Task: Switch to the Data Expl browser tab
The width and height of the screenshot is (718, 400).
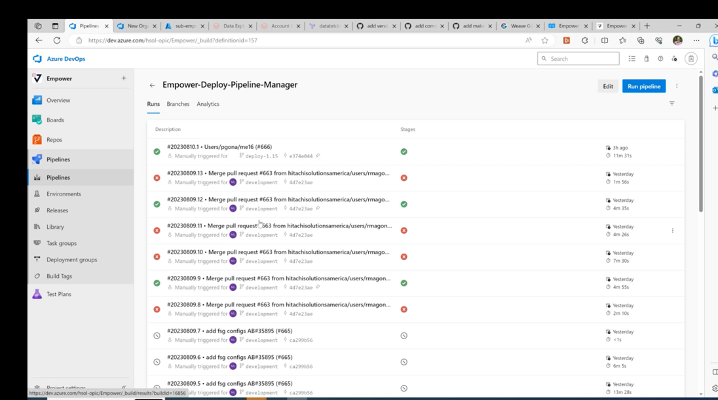Action: [x=233, y=26]
